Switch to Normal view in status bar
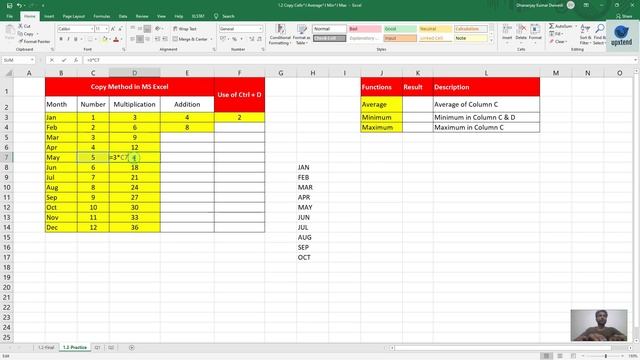This screenshot has height=360, width=640. 546,356
